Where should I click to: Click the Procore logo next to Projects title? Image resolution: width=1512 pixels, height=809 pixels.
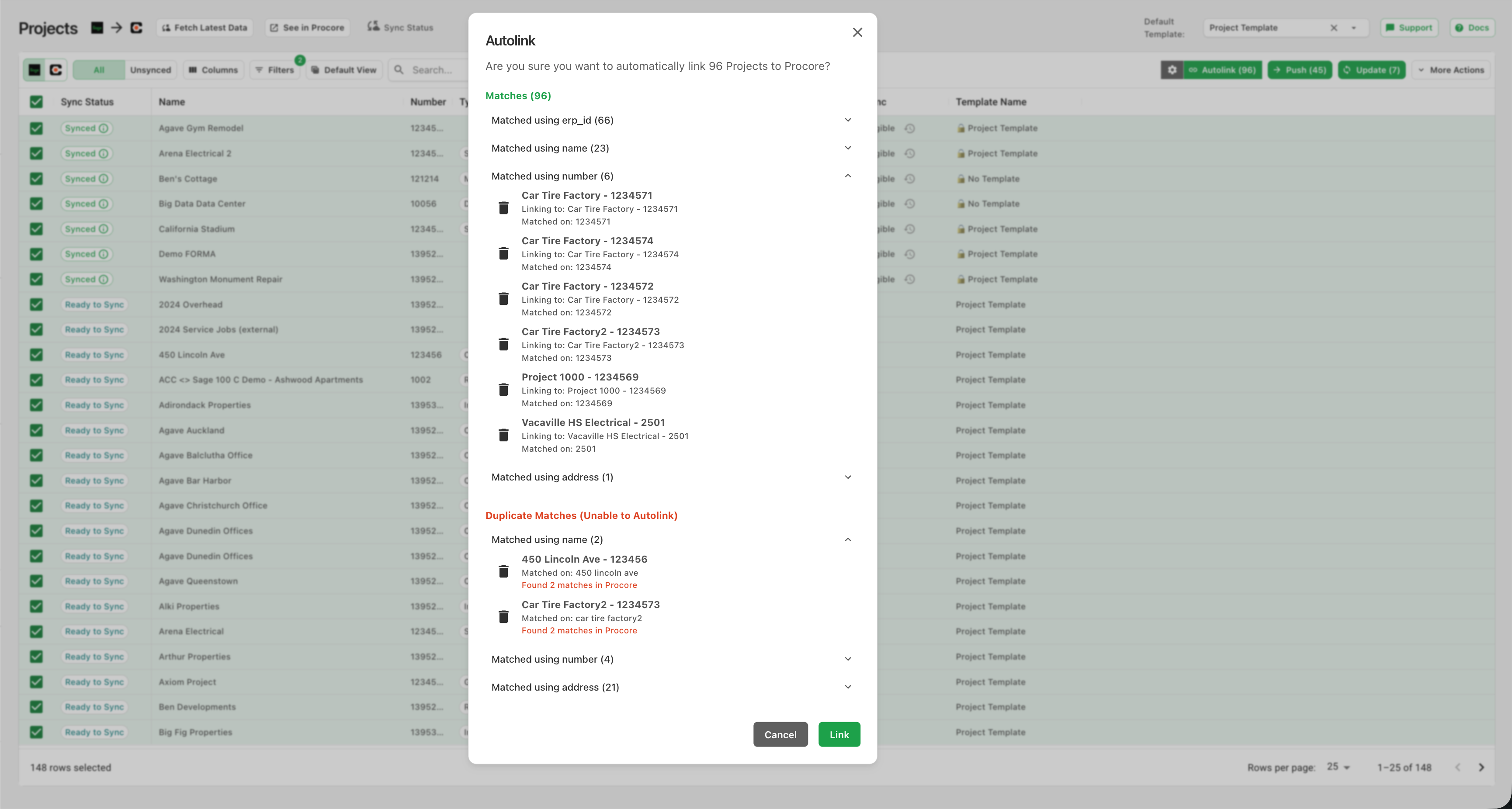(136, 28)
